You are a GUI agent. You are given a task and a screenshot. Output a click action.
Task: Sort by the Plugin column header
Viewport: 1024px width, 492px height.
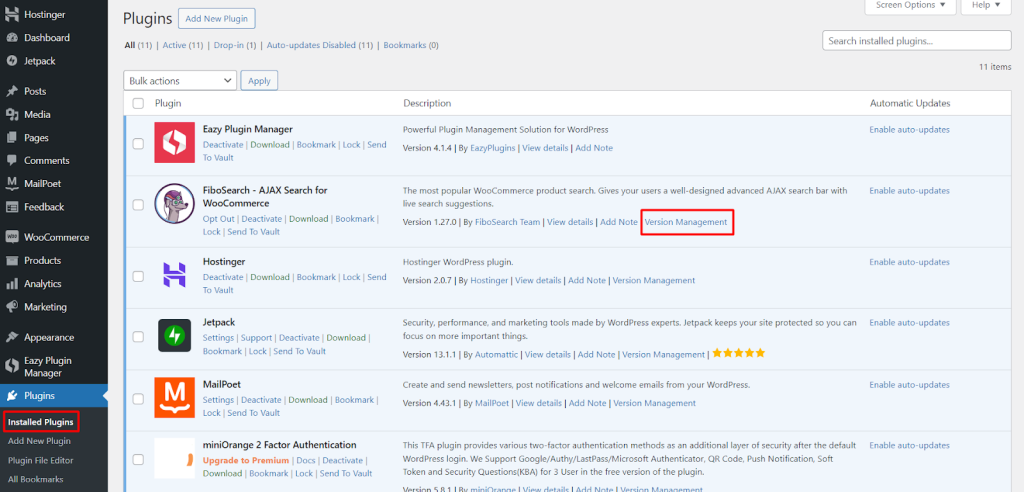pyautogui.click(x=168, y=103)
